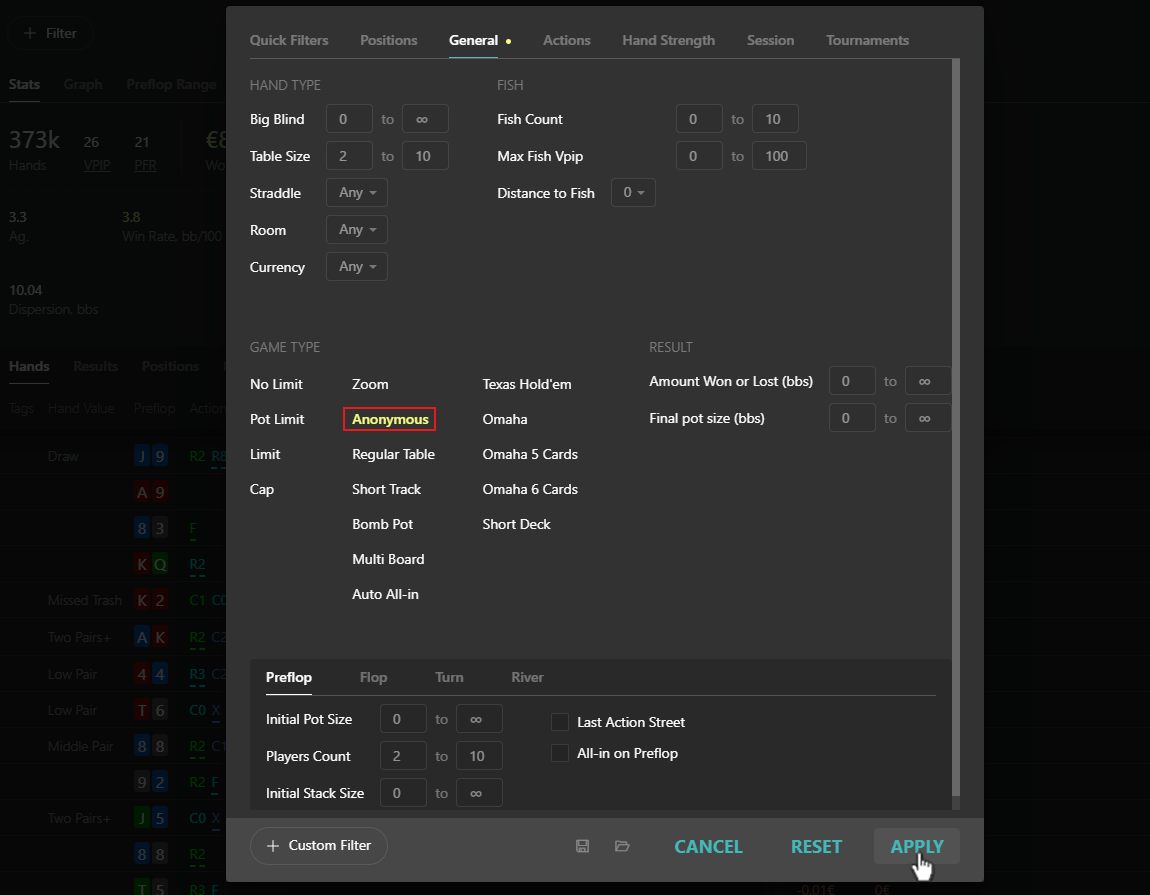Click the APPLY button
1150x895 pixels.
pos(917,846)
